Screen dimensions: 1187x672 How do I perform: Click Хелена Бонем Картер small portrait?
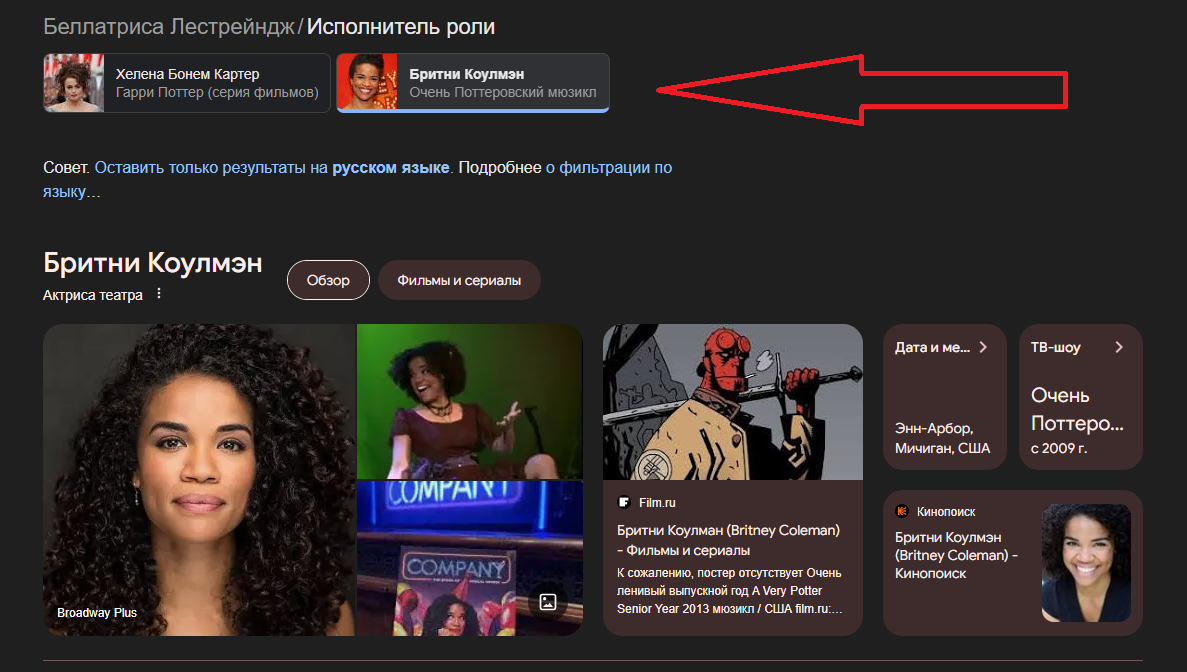(x=73, y=83)
